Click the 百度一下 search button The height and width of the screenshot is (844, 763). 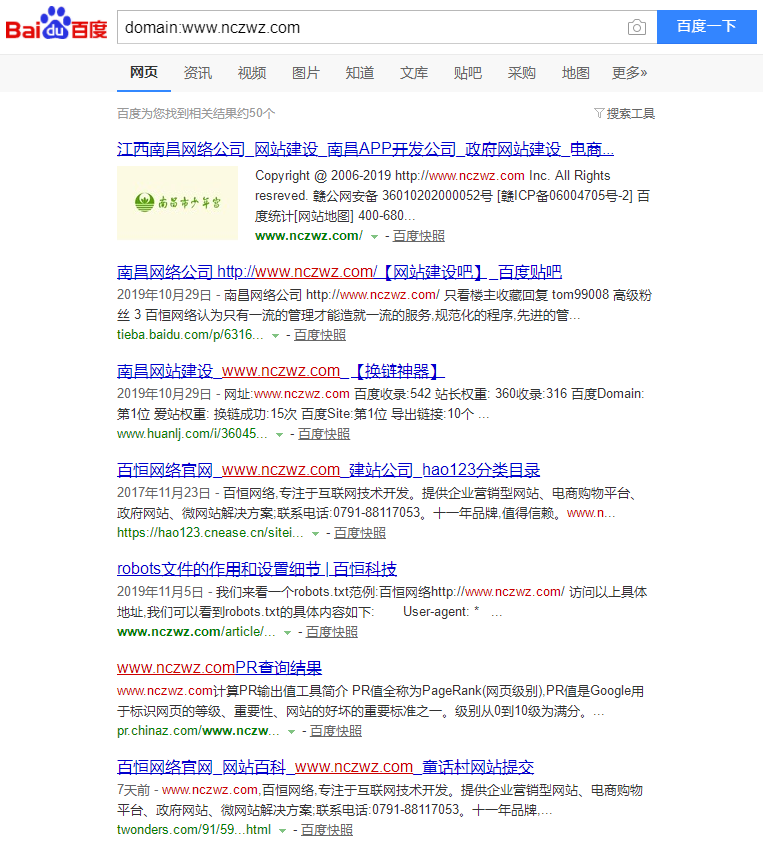tap(707, 26)
